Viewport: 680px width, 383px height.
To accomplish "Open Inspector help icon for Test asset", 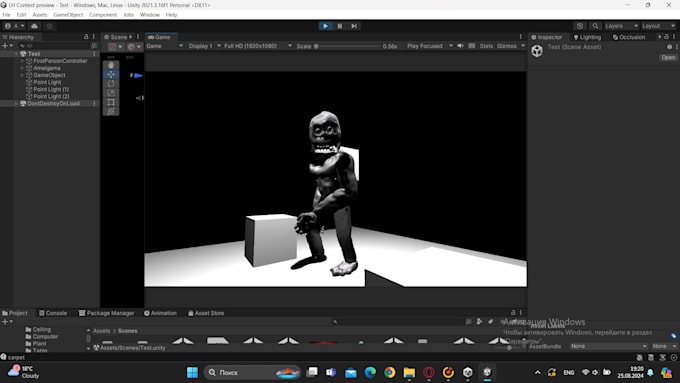I will 670,47.
